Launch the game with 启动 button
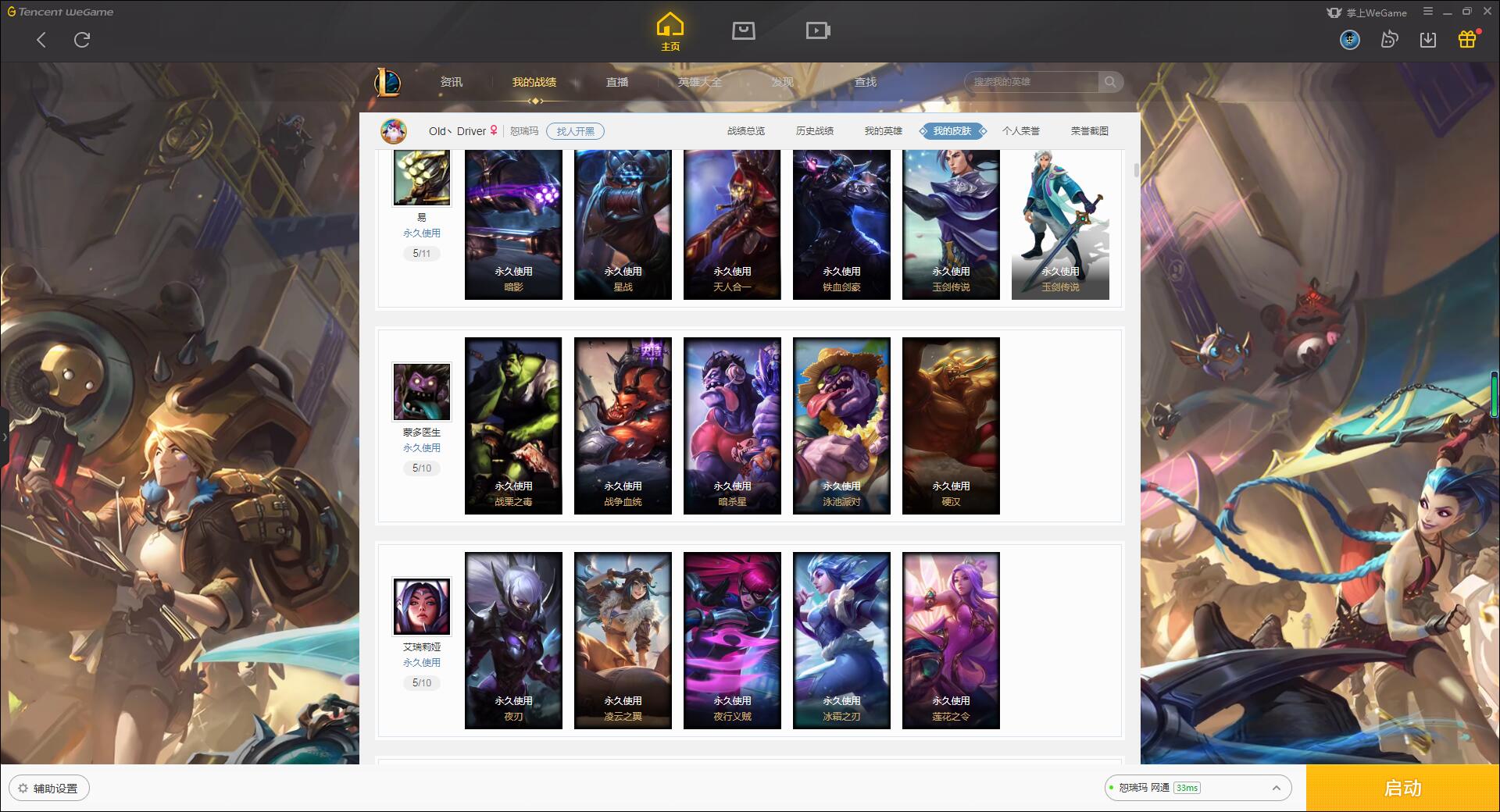Screen dimensions: 1500x812 1402,789
